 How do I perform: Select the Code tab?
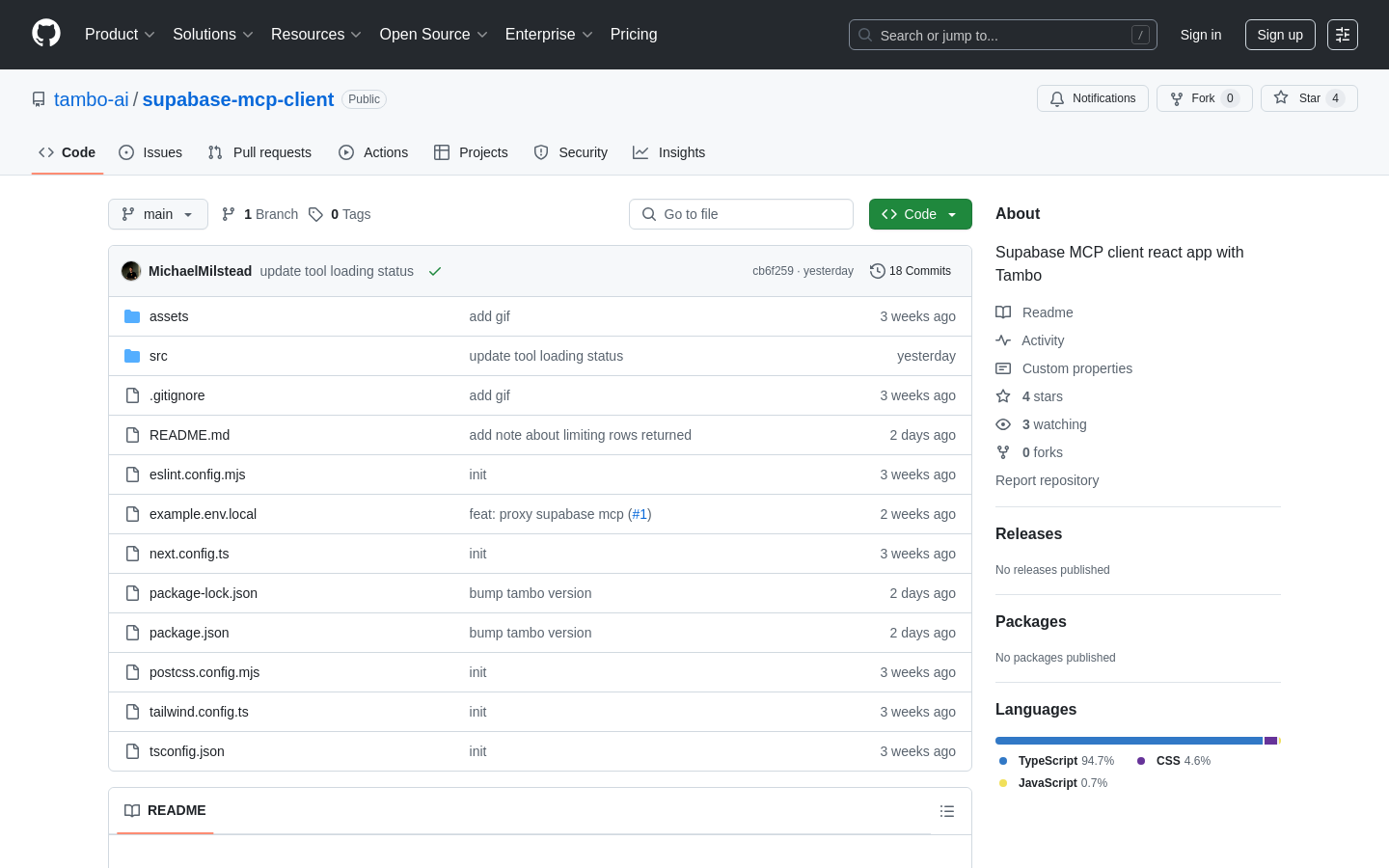[68, 152]
